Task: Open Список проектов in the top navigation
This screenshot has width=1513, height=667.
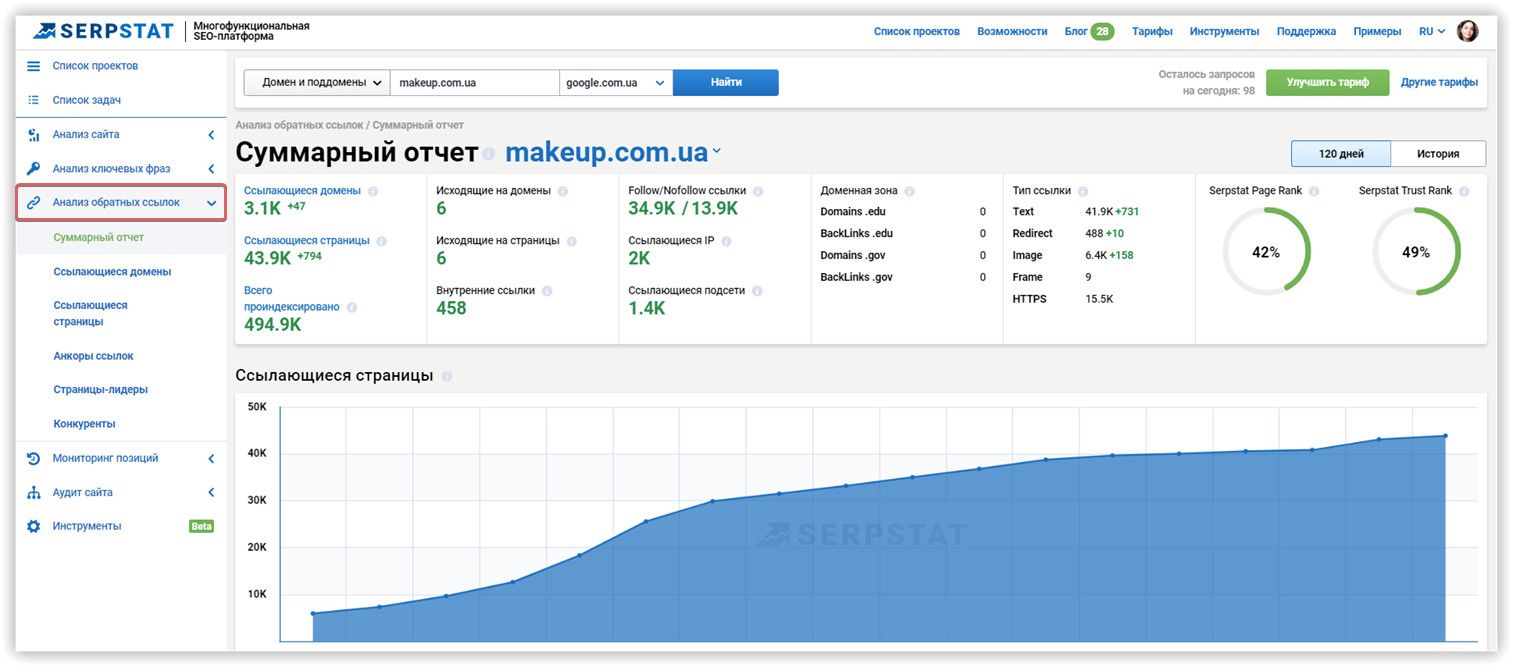Action: coord(917,31)
